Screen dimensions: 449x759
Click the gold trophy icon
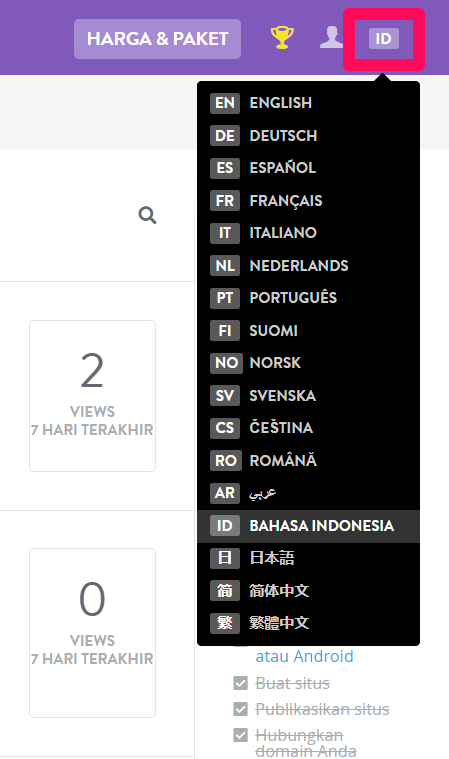(x=282, y=38)
